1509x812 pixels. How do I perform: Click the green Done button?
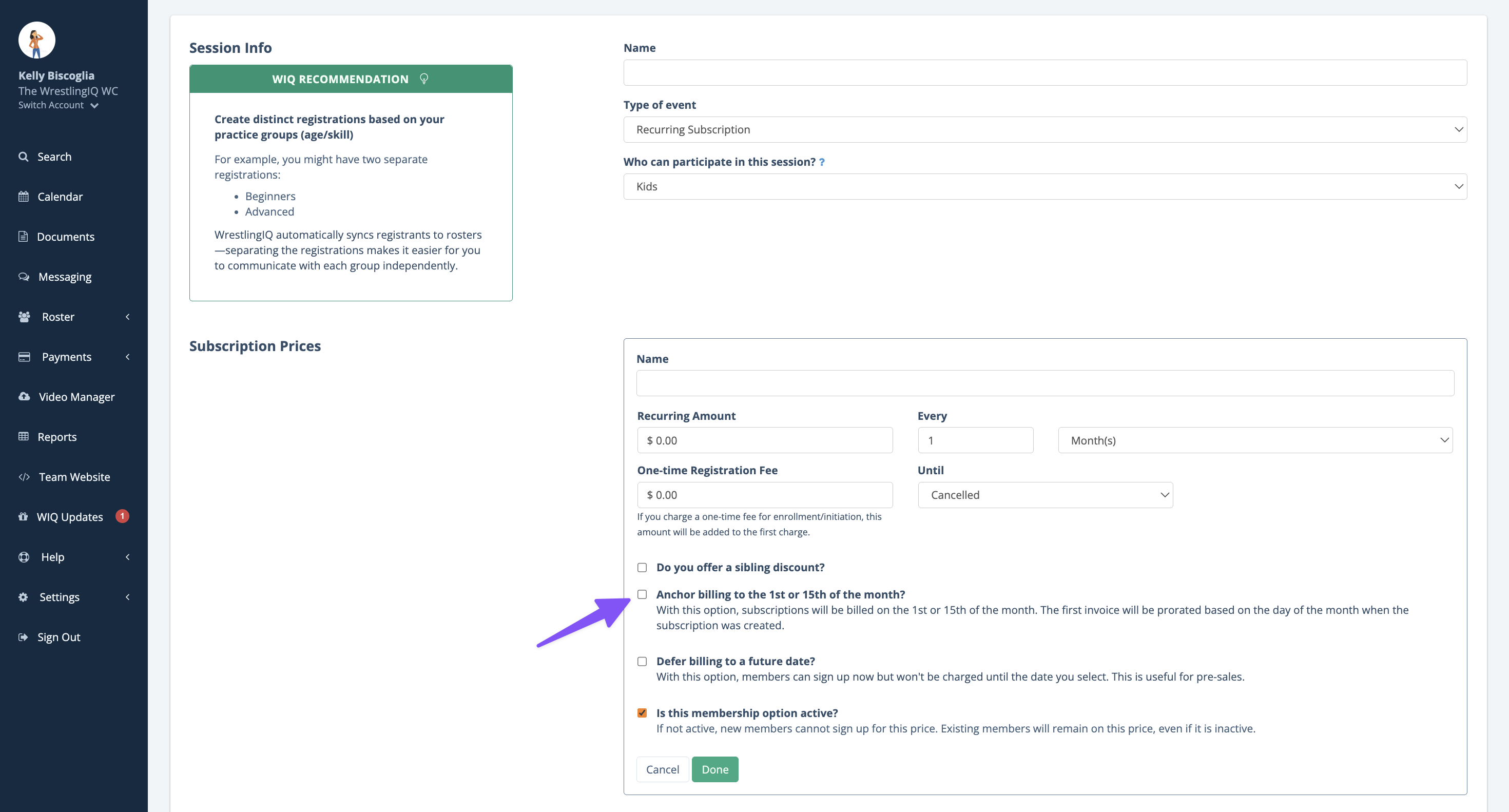[x=714, y=769]
